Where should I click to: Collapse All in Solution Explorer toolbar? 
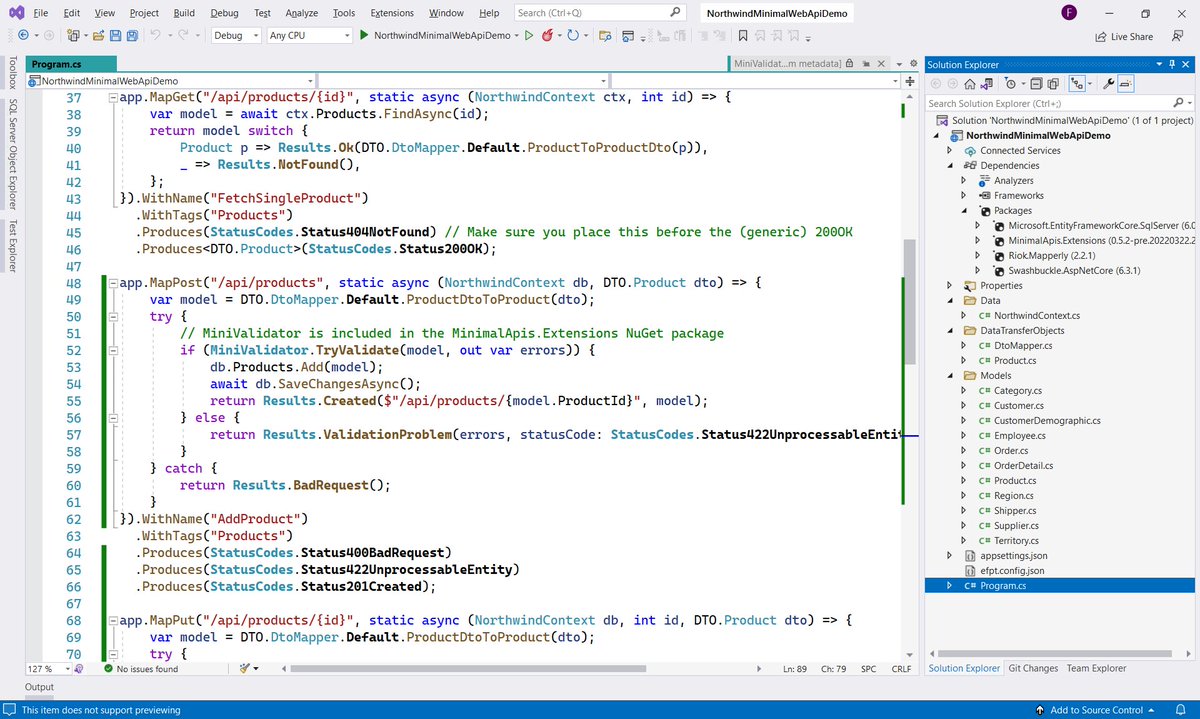coord(1037,84)
